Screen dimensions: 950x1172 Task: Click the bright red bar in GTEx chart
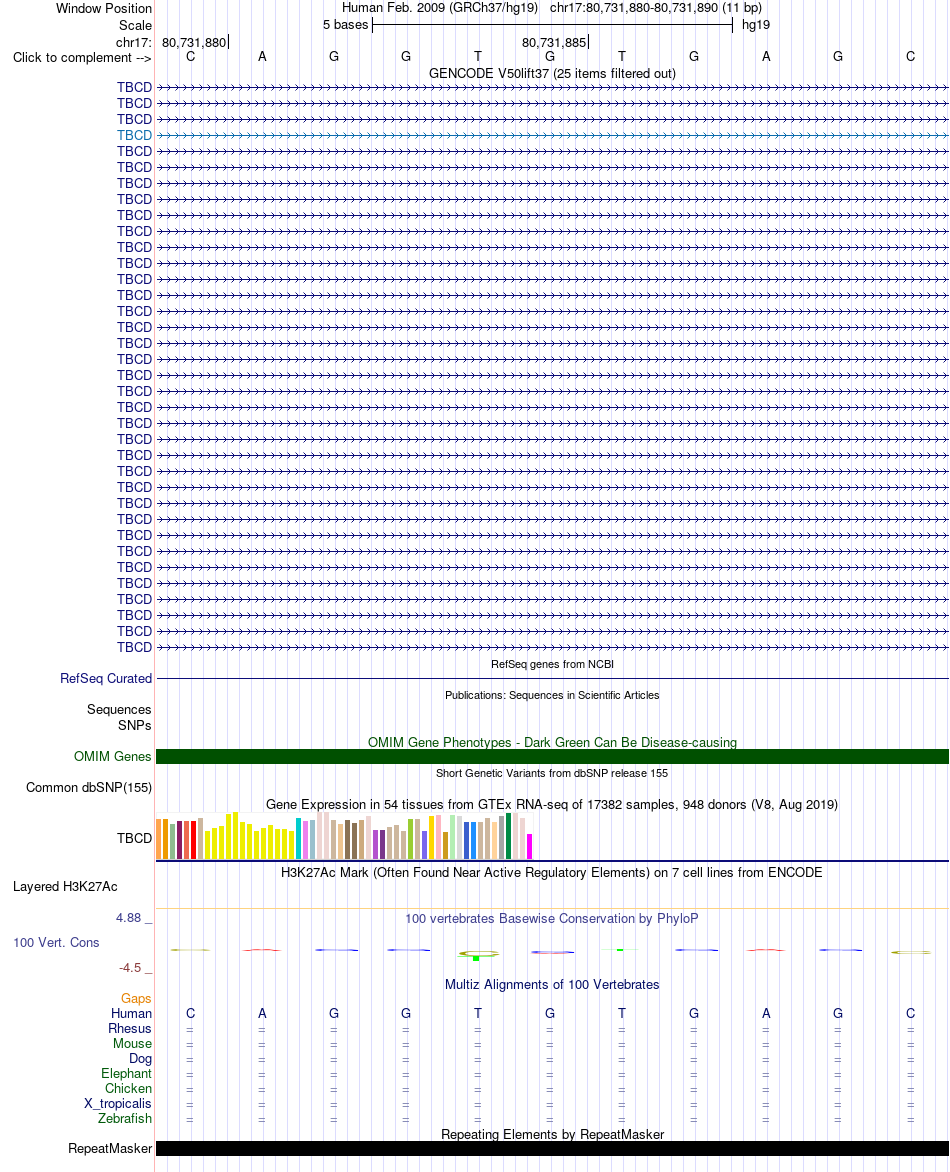click(x=194, y=840)
